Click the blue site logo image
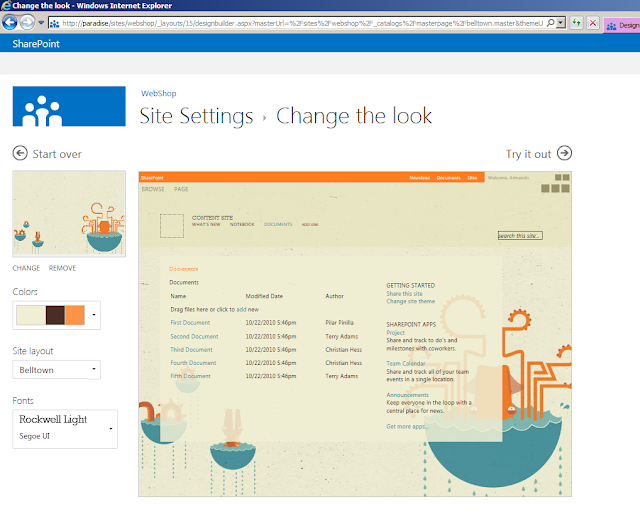The width and height of the screenshot is (640, 521). 69,106
